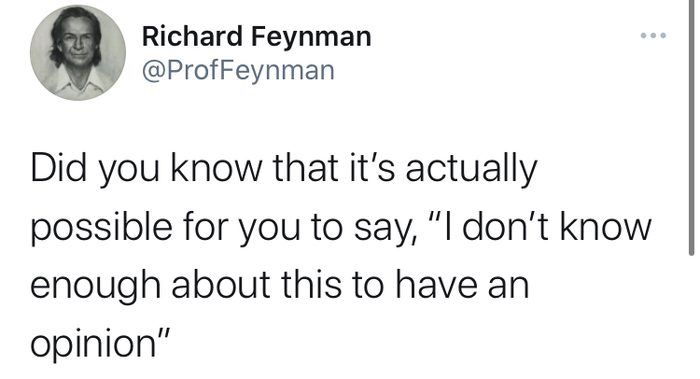This screenshot has height=379, width=700.
Task: Click the tweet line starting "enough about this"
Action: [x=279, y=285]
